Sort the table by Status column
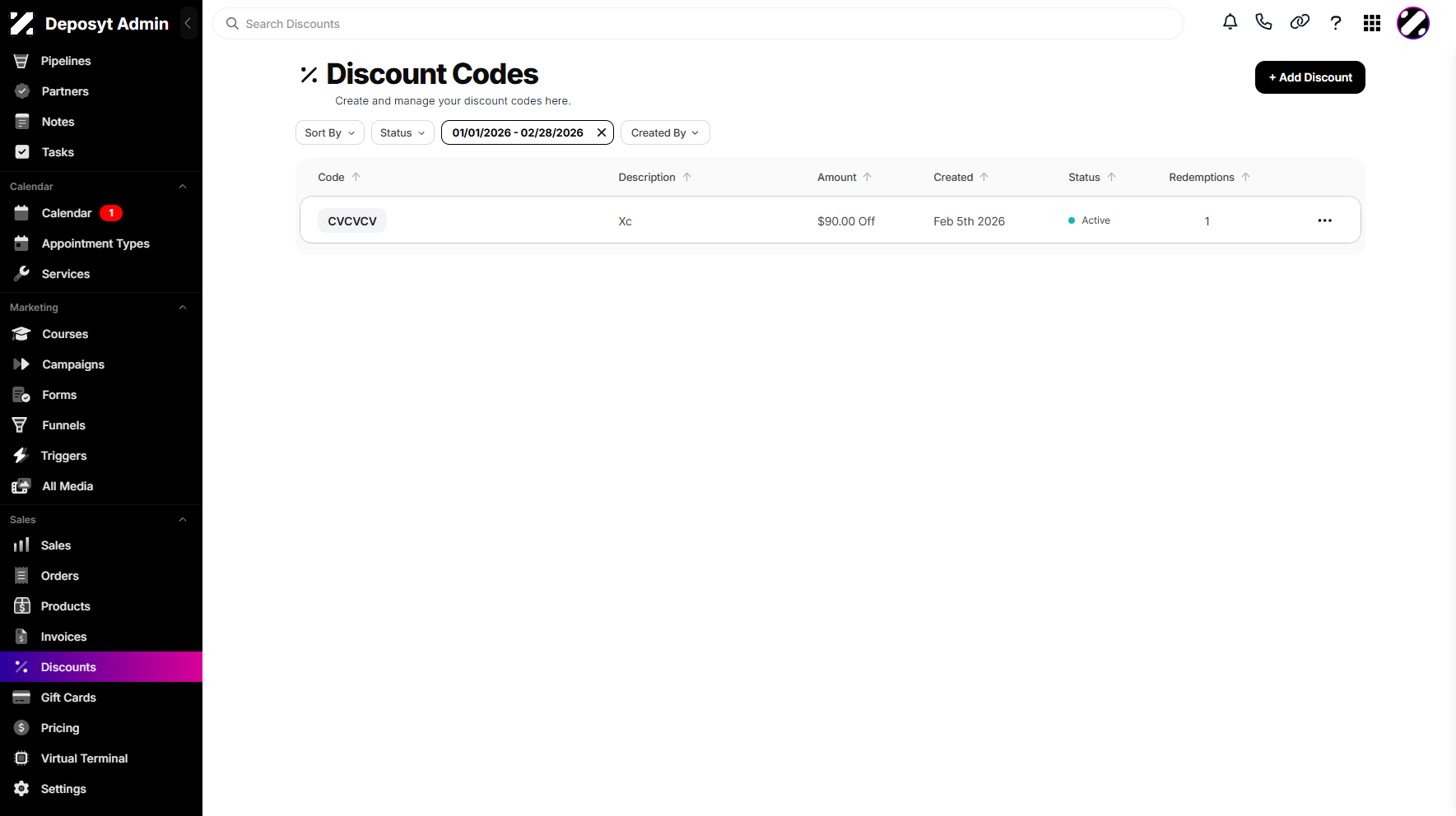Viewport: 1456px width, 816px height. [1092, 177]
